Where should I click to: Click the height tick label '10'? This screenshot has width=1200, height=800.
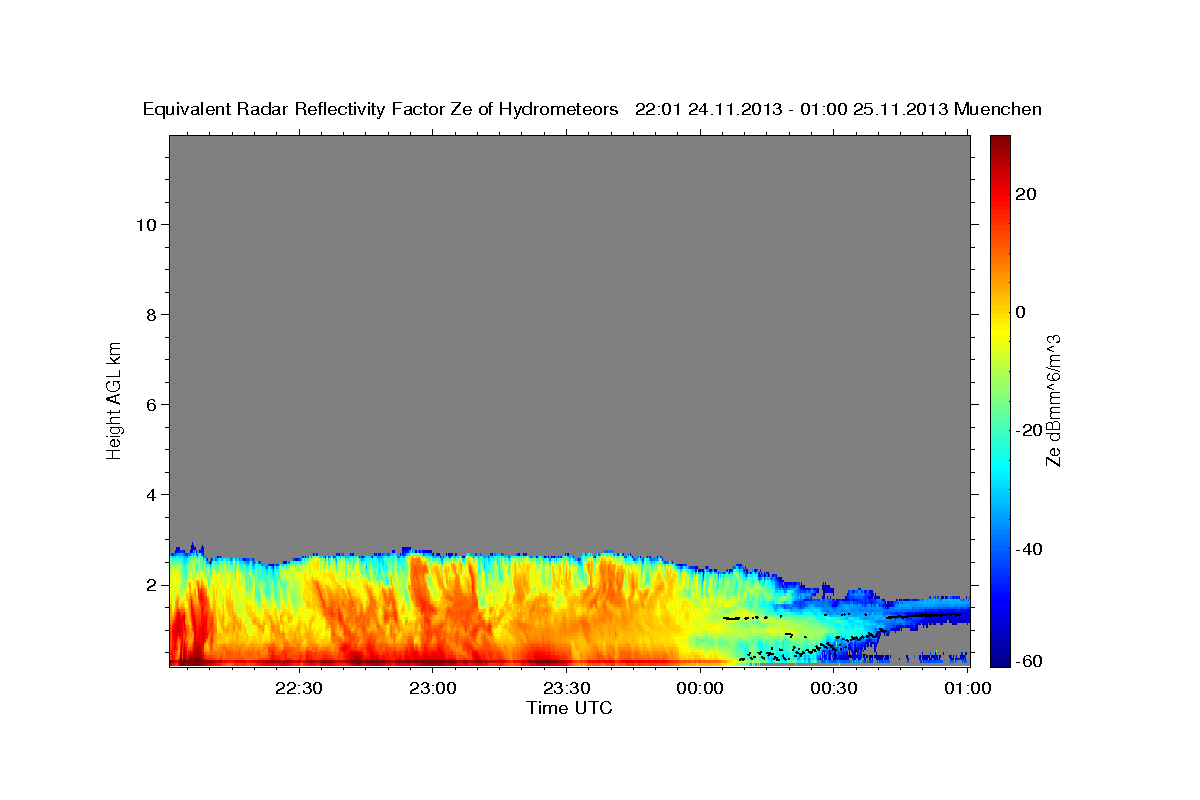pos(145,224)
